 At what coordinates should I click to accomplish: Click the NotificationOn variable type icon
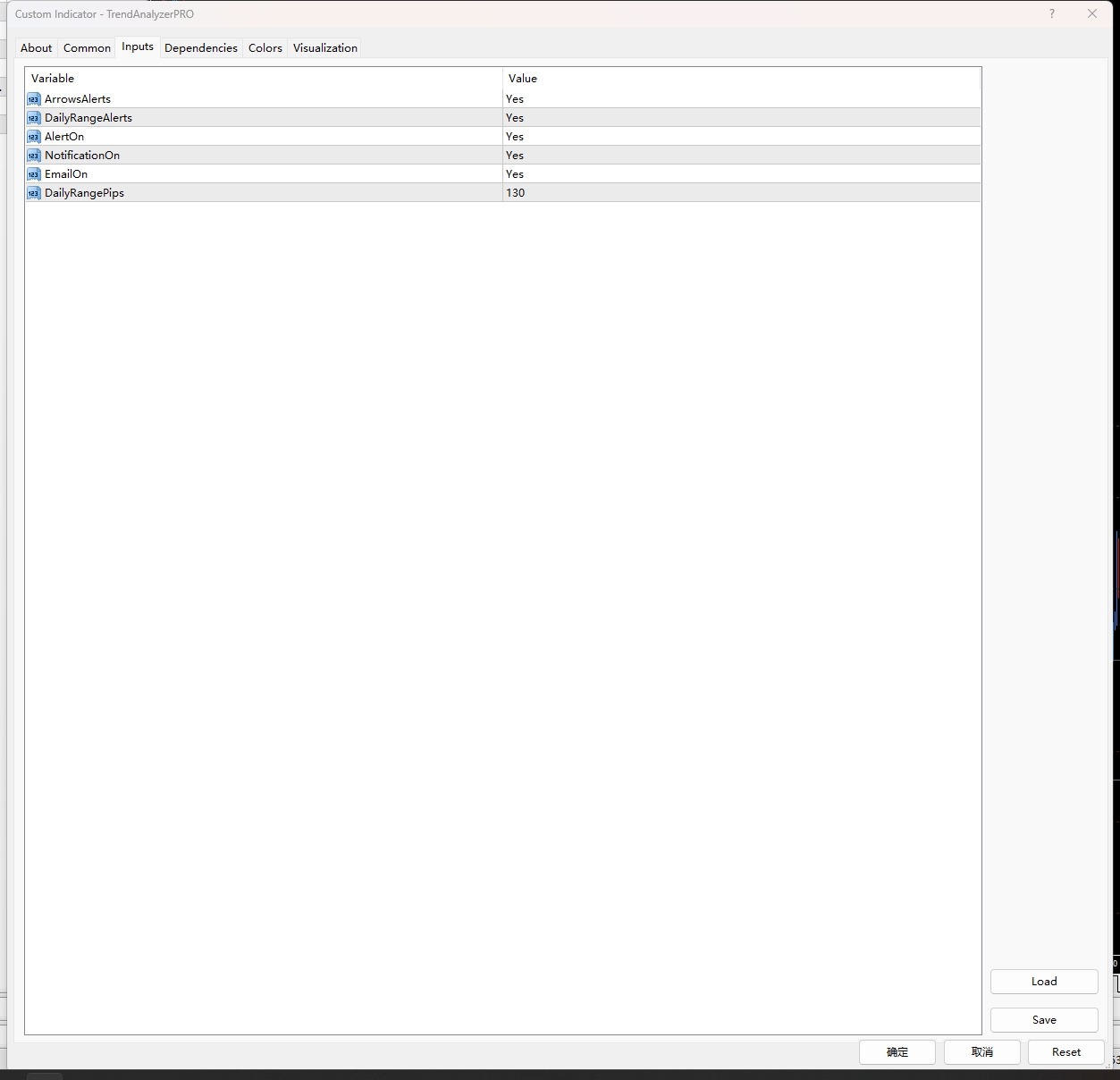click(x=34, y=156)
